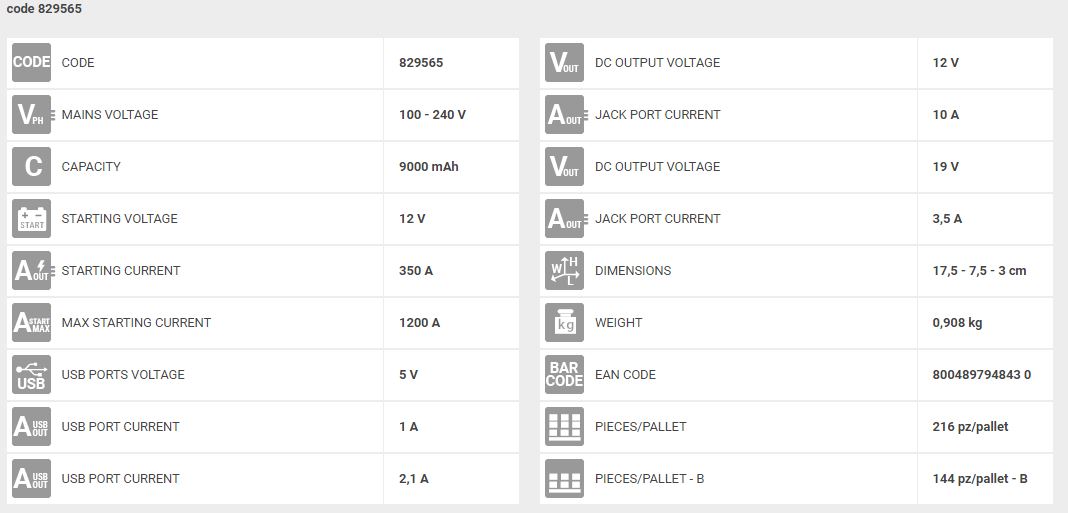Click the max starting current icon
This screenshot has width=1068, height=513.
tap(31, 323)
